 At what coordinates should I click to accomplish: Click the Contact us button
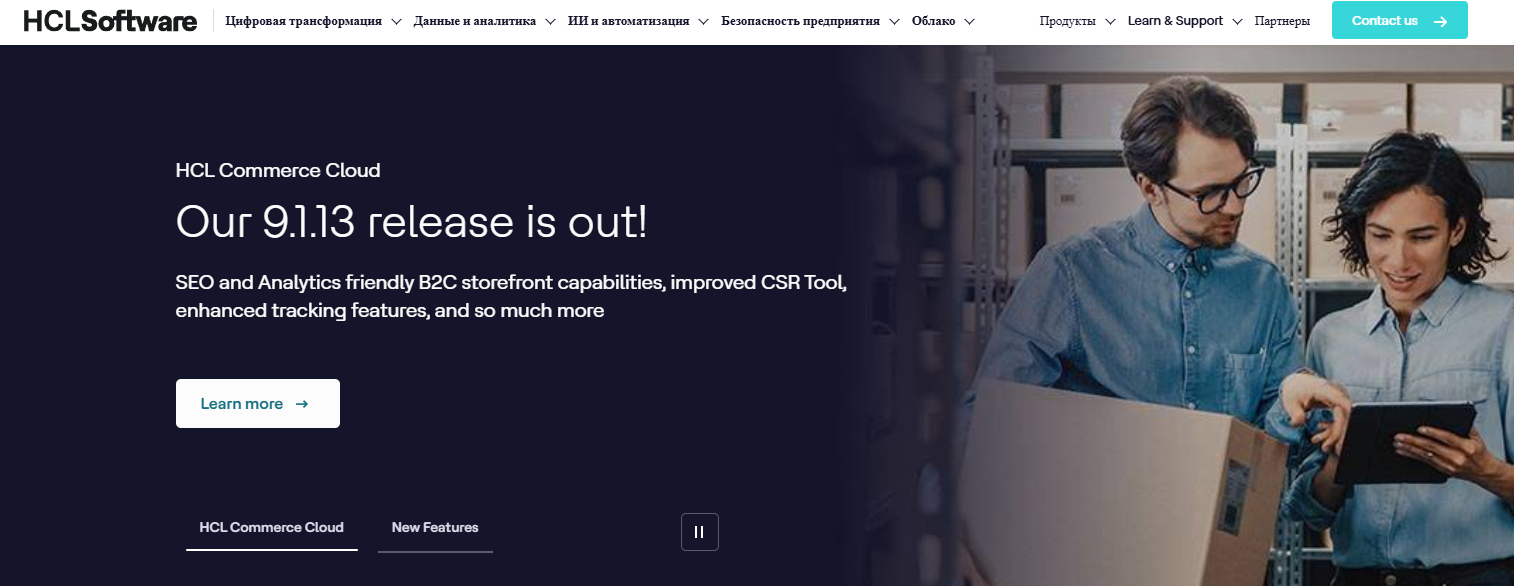point(1399,21)
